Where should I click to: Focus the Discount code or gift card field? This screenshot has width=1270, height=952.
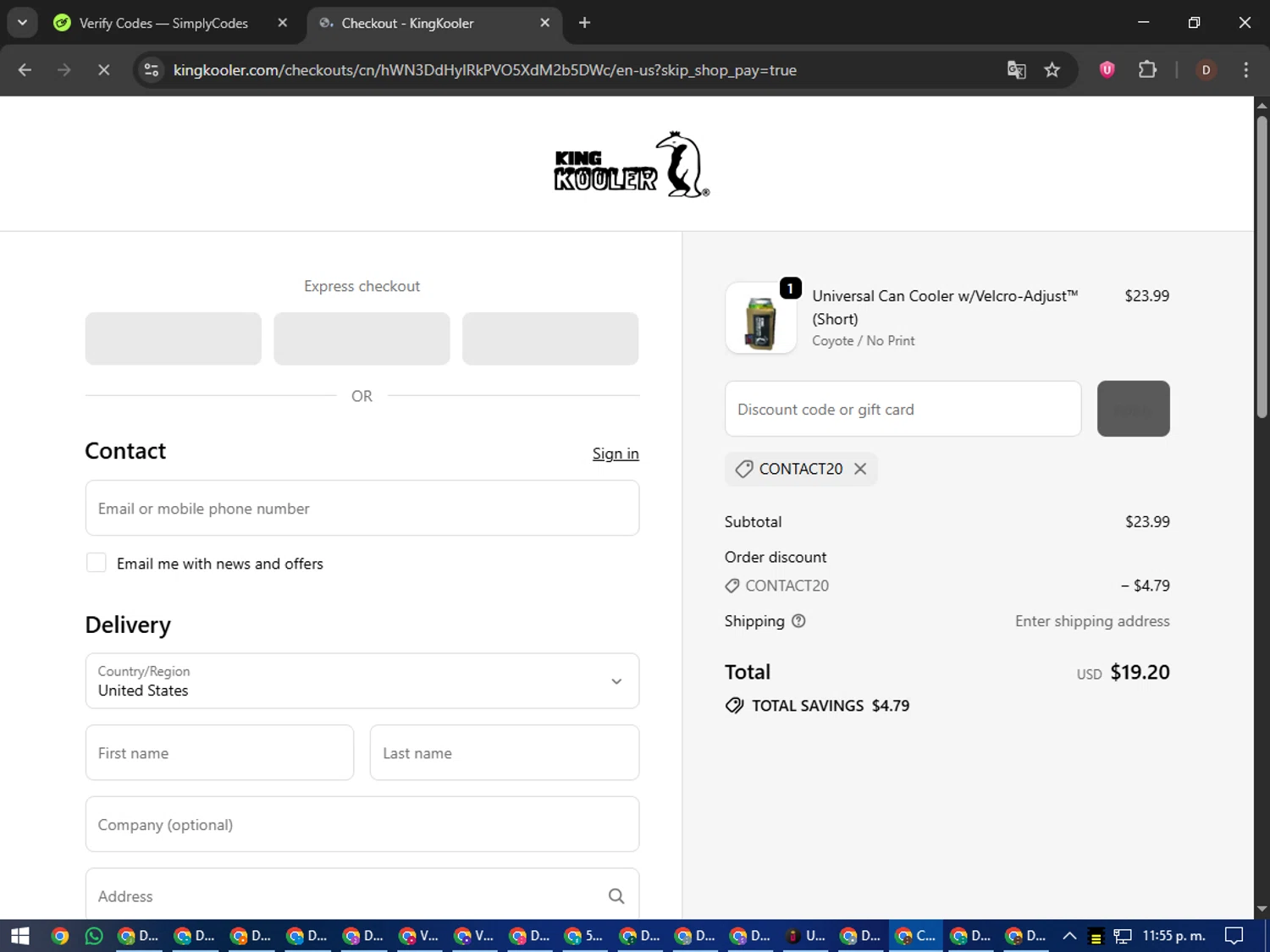coord(903,409)
